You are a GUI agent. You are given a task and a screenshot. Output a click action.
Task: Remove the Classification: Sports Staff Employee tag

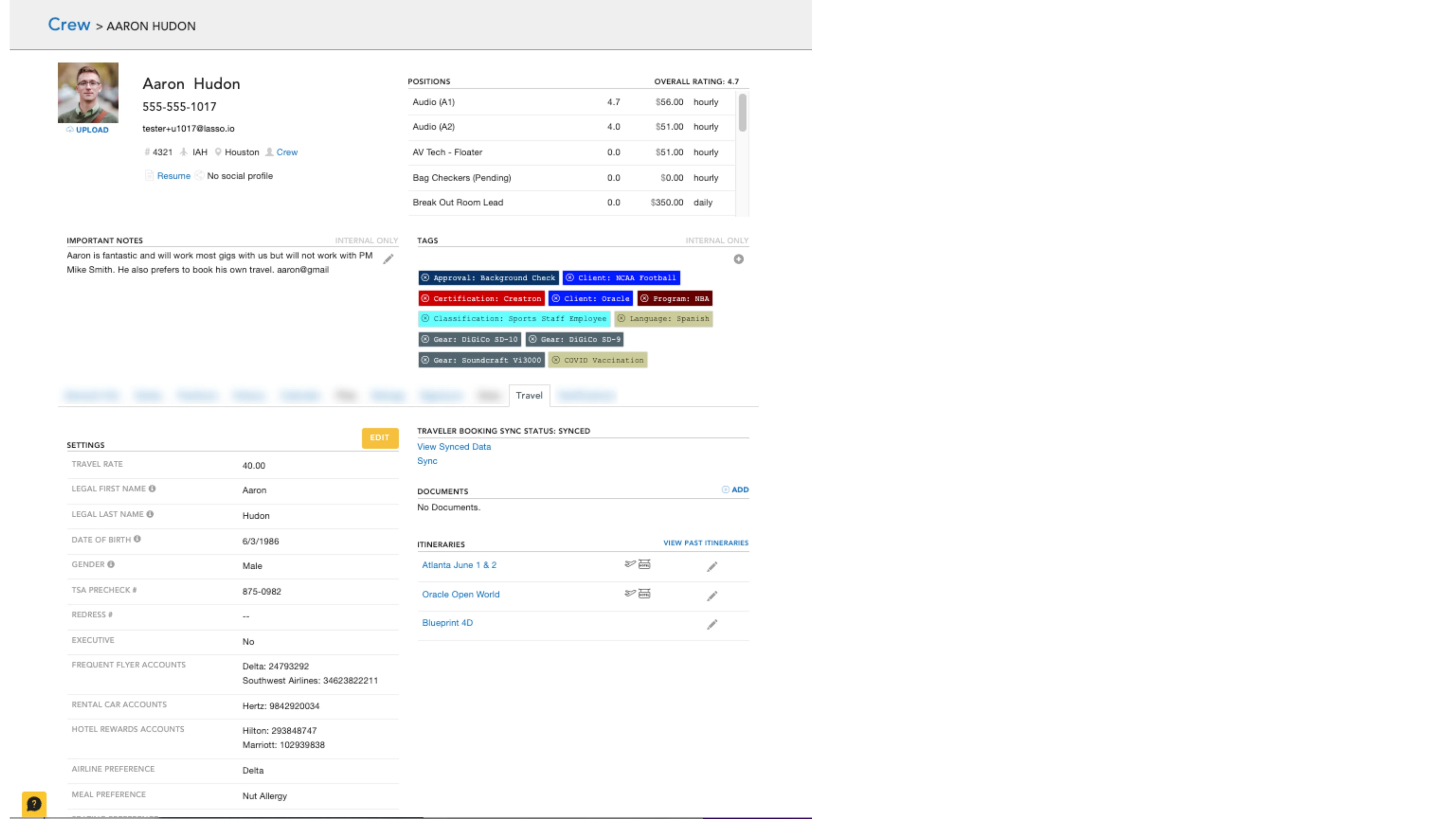[425, 319]
